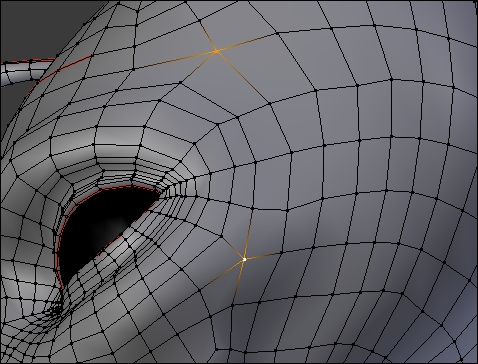The width and height of the screenshot is (478, 364).
Task: Select orange edge going right from white vertex
Action: tap(263, 256)
